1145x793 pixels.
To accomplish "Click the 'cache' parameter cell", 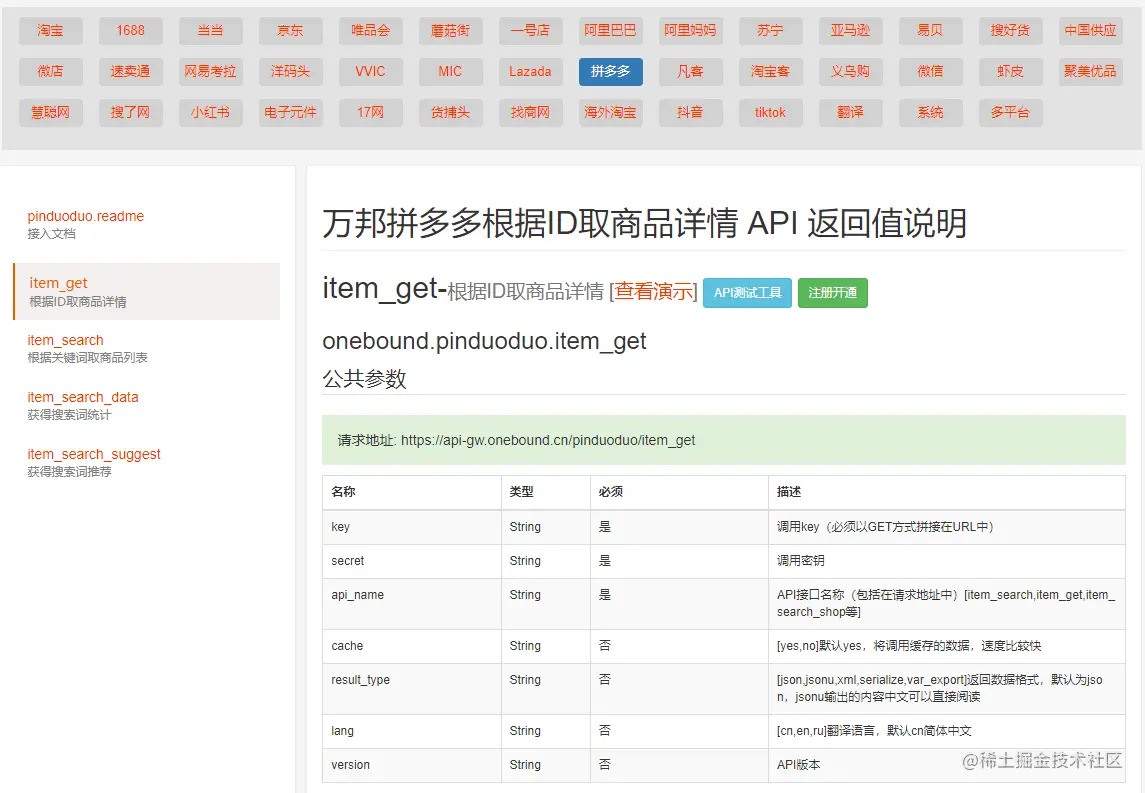I will (412, 646).
